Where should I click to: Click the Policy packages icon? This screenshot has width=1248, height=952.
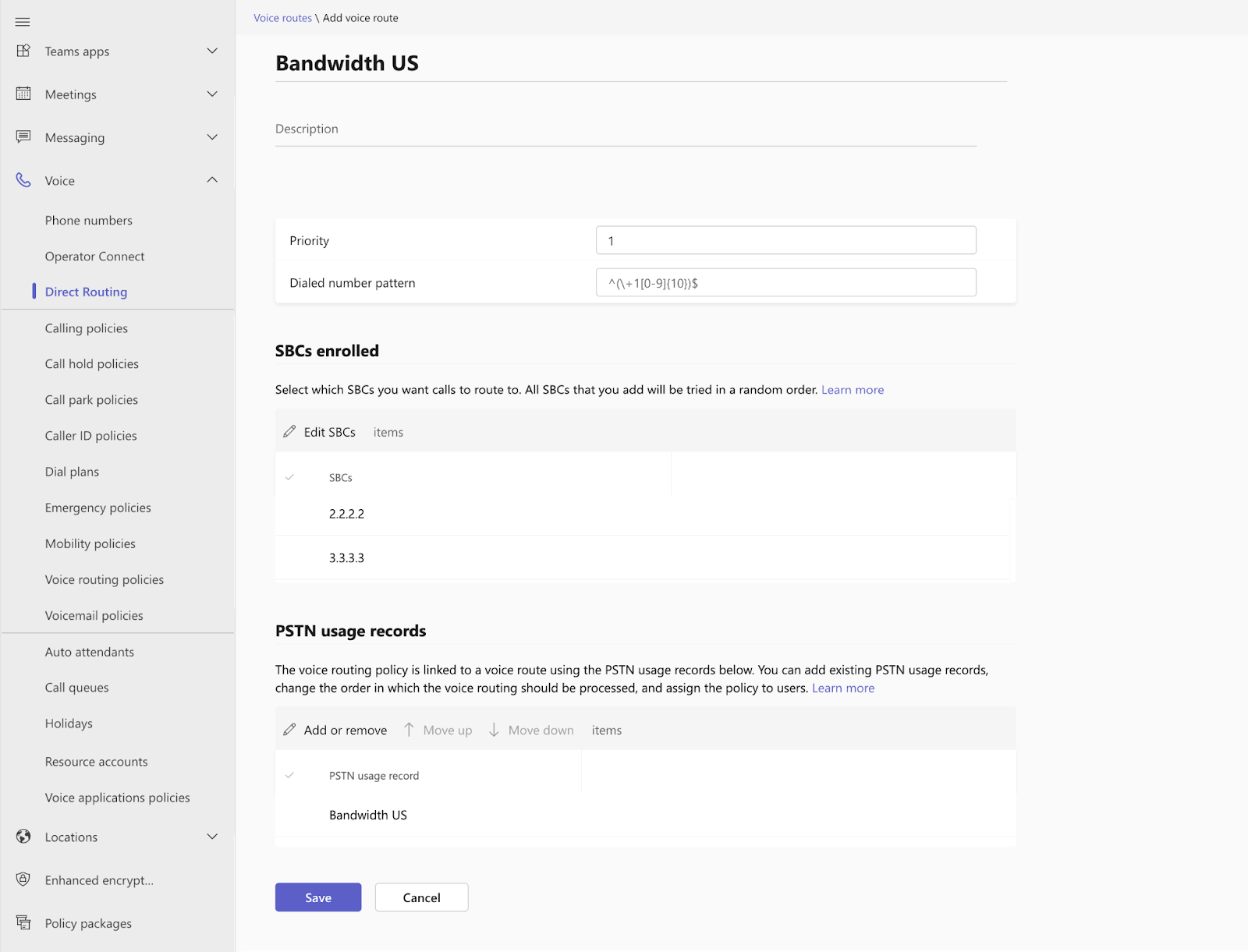click(x=23, y=923)
